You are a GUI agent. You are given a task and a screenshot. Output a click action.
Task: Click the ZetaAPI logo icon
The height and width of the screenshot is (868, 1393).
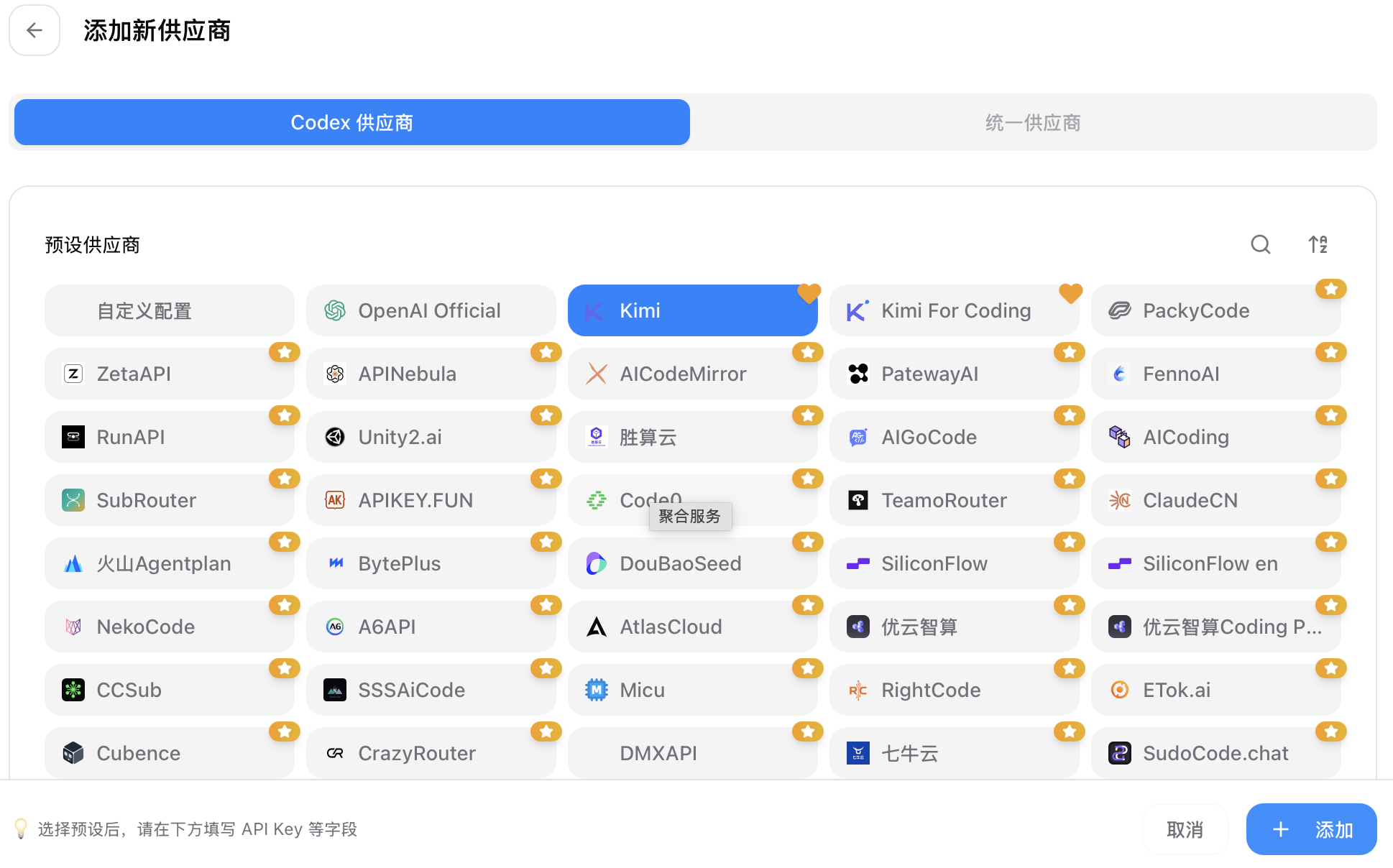tap(73, 374)
